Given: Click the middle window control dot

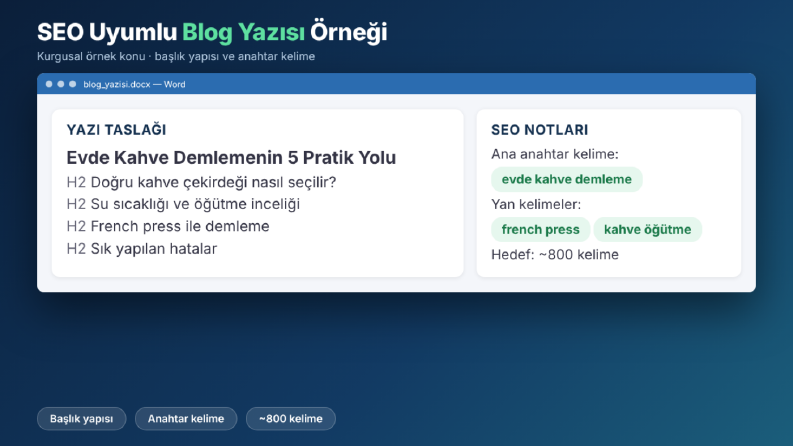Looking at the screenshot, I should [61, 84].
